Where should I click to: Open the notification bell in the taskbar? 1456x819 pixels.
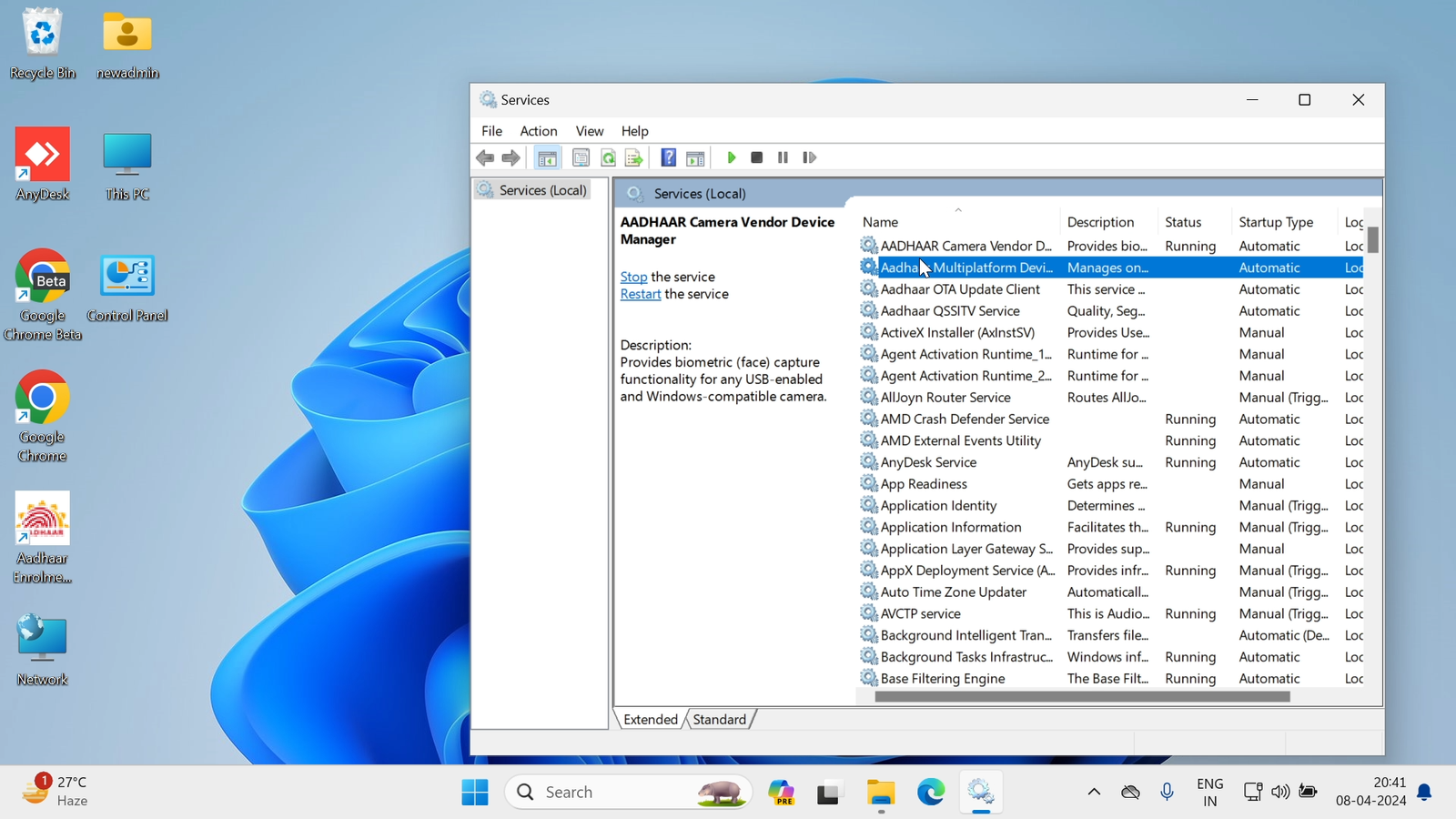click(1425, 793)
